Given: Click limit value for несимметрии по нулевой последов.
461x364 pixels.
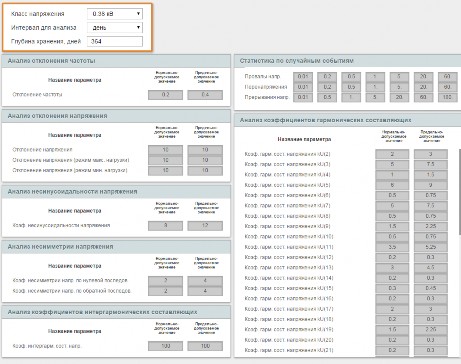Looking at the screenshot, I should [205, 281].
